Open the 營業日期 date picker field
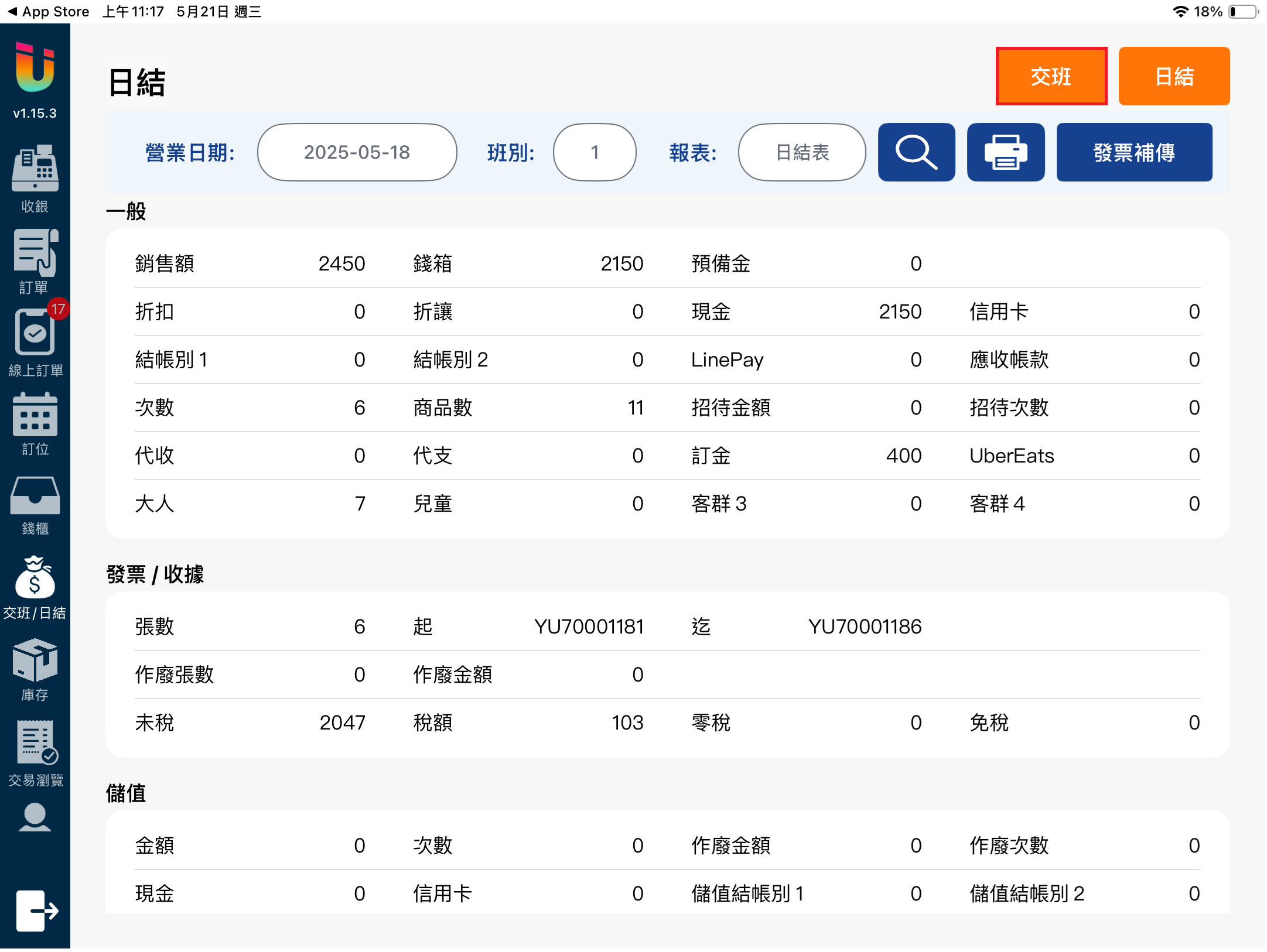Viewport: 1267px width, 952px height. [357, 152]
